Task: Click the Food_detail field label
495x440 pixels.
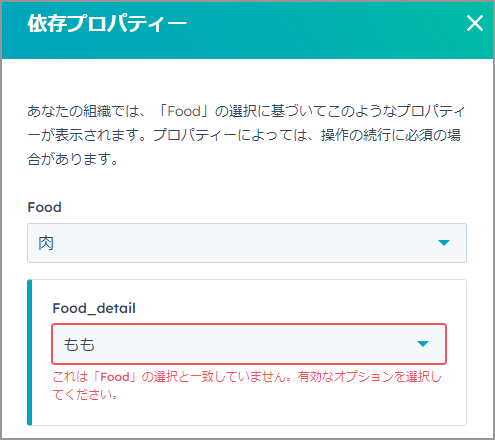Action: (94, 308)
